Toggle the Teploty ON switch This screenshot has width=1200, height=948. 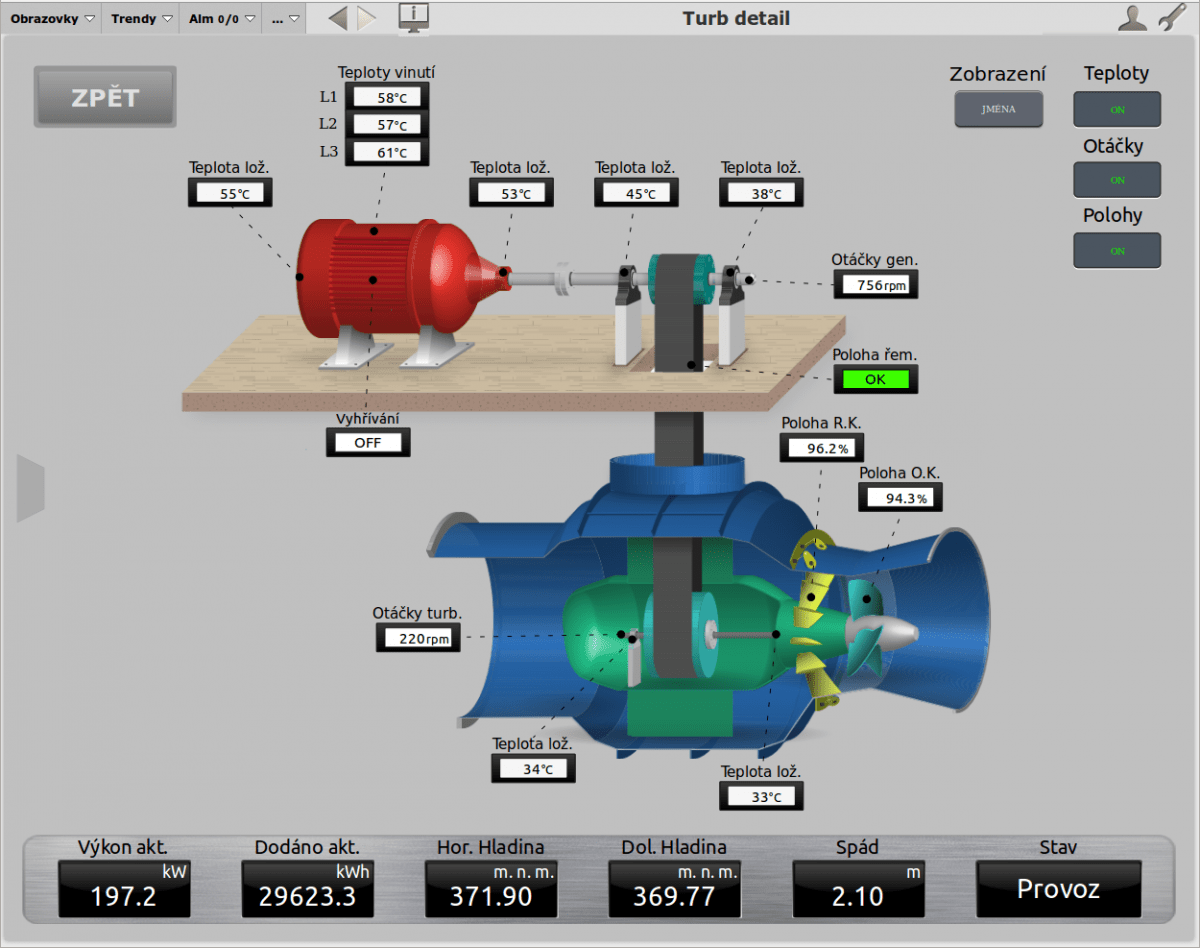pos(1117,109)
